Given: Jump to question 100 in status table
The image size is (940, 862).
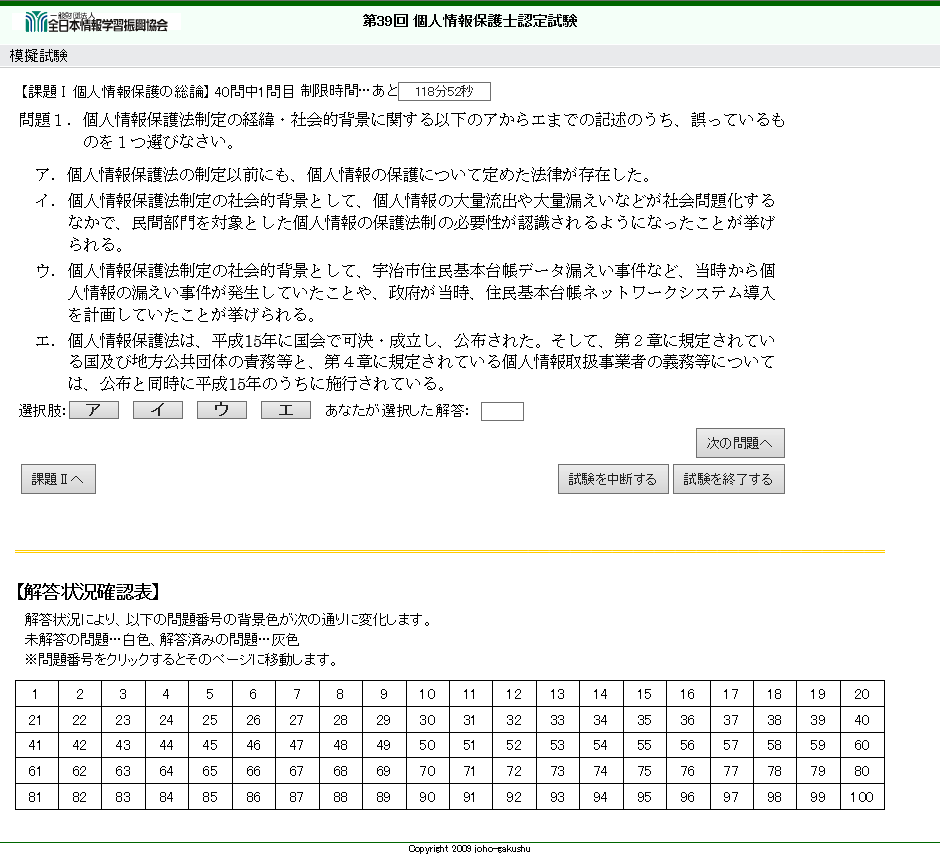Looking at the screenshot, I should point(862,797).
